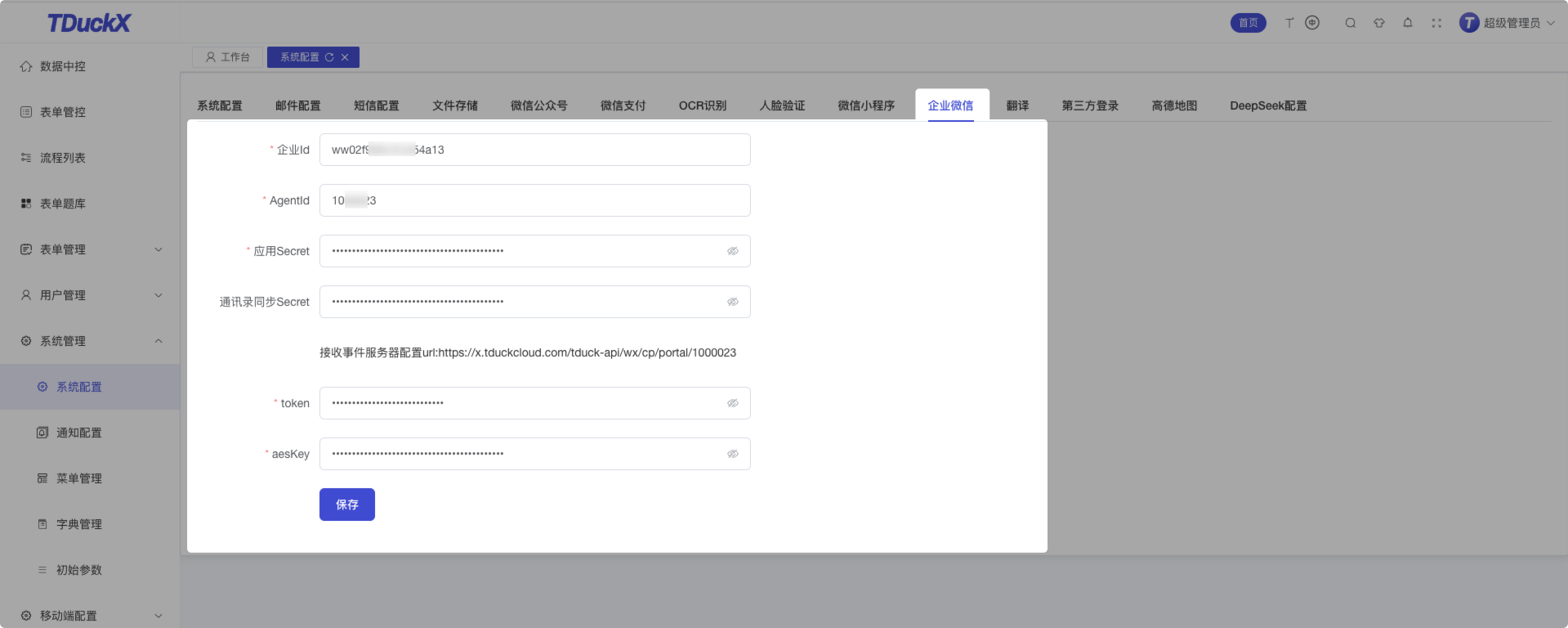Image resolution: width=1568 pixels, height=628 pixels.
Task: Reveal the aesKey field value
Action: point(733,454)
